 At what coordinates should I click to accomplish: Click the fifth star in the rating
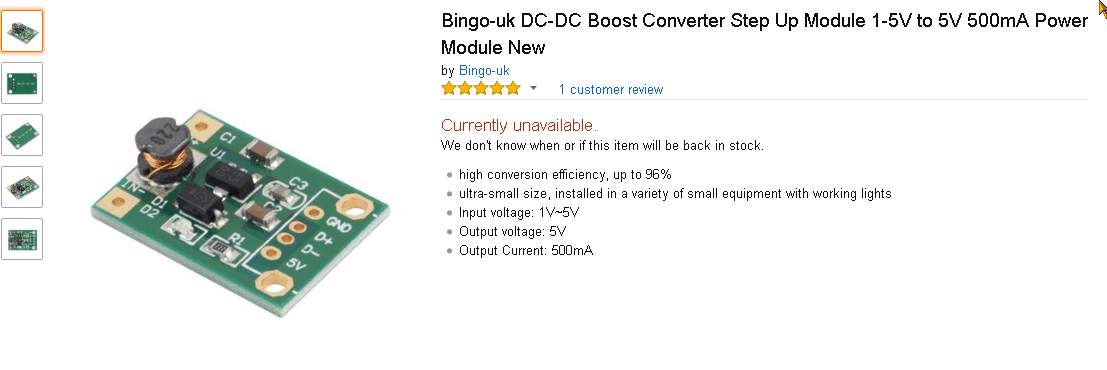(x=513, y=89)
